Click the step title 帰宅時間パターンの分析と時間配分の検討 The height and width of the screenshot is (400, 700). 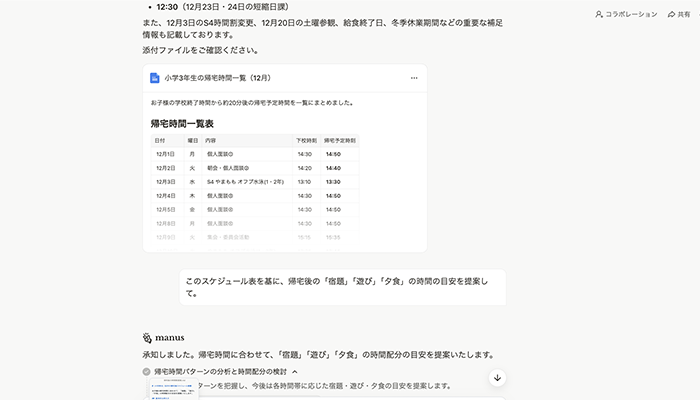pos(221,371)
